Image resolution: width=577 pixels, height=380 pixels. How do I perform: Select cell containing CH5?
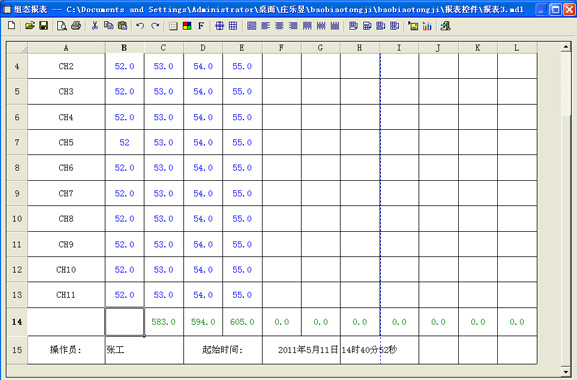click(66, 142)
